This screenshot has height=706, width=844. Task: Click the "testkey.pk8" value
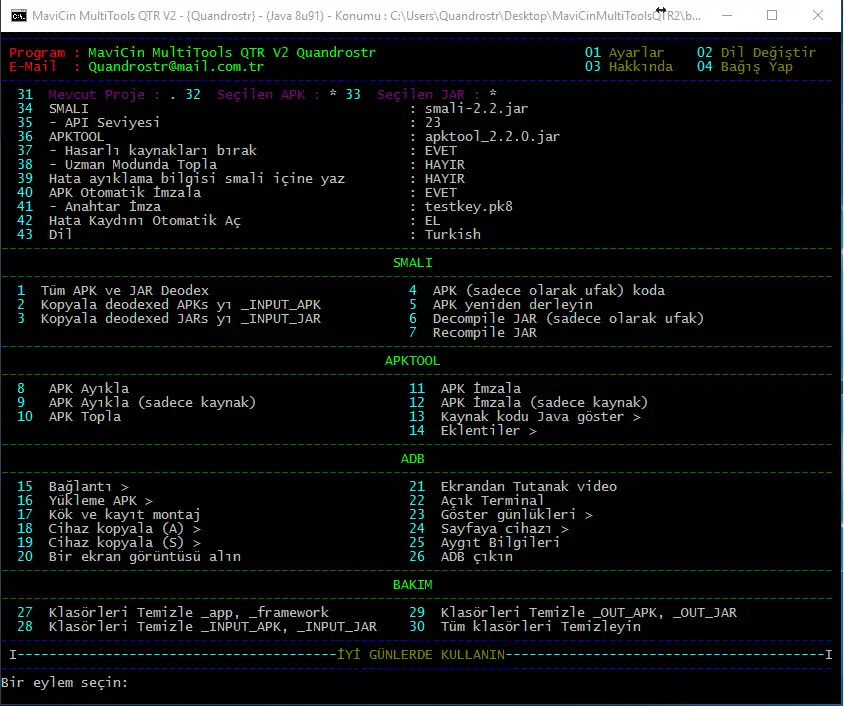[469, 207]
